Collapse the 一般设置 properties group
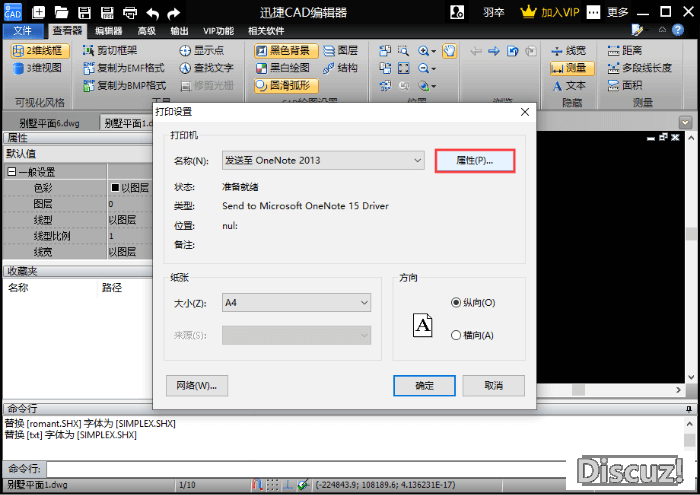This screenshot has width=700, height=495. (x=12, y=171)
